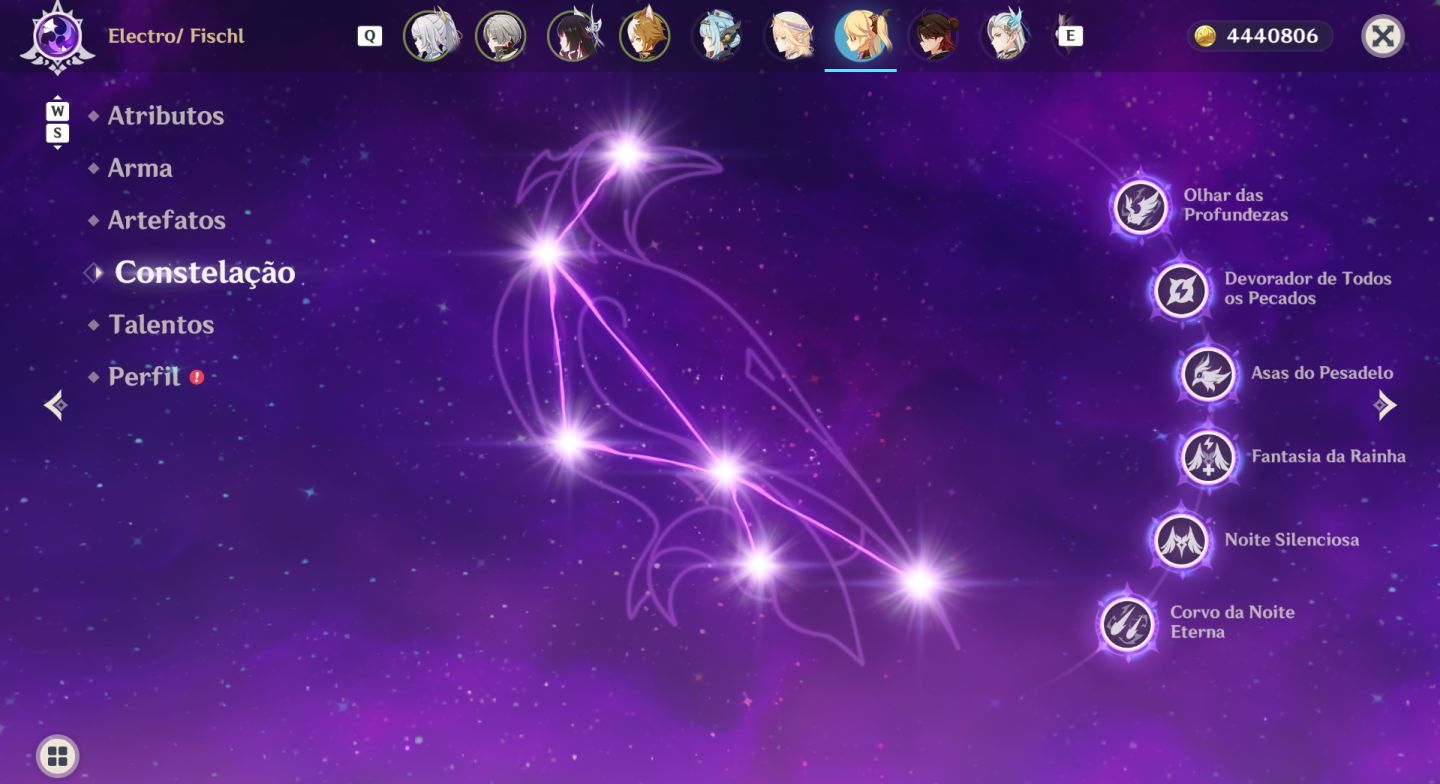This screenshot has height=784, width=1440.
Task: Select the short gray-haired character portrait
Action: tap(501, 37)
